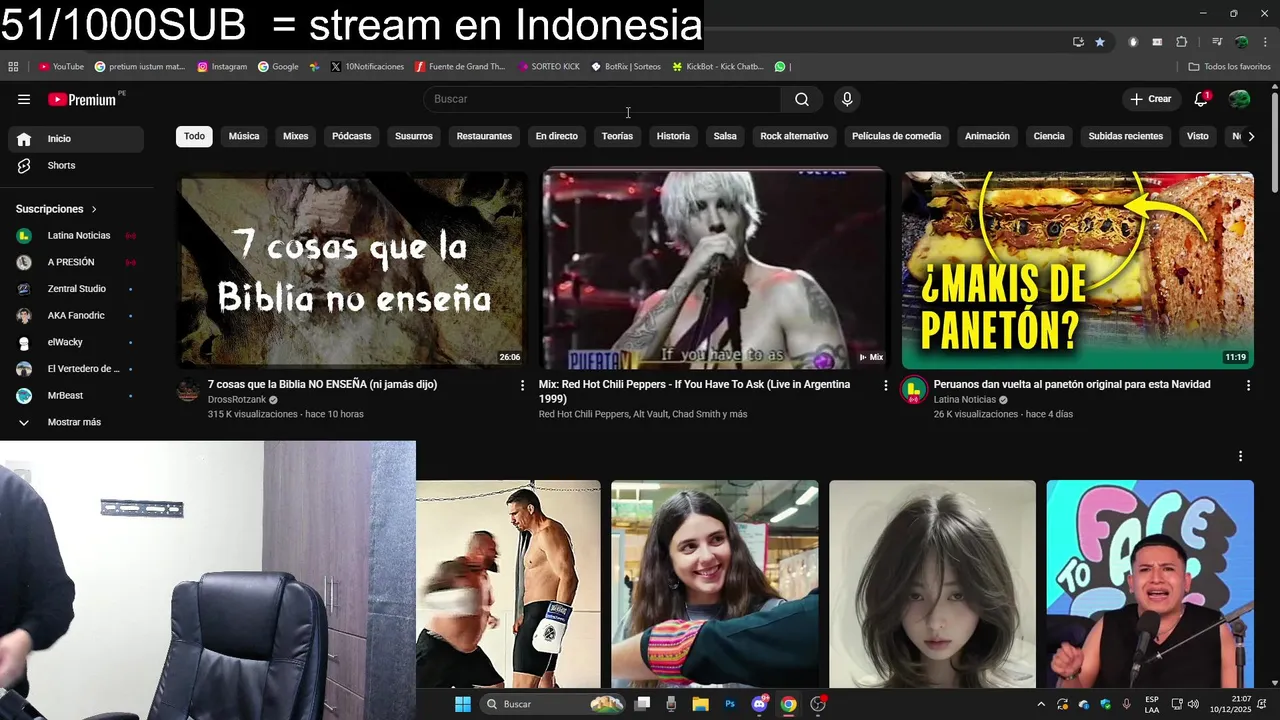Click the search magnifier button
This screenshot has width=1280, height=720.
pyautogui.click(x=802, y=99)
